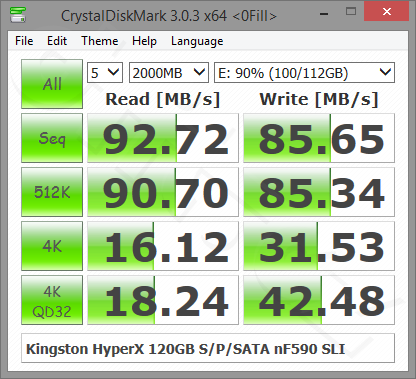Click the Seq write result 85.65
The width and height of the screenshot is (416, 379).
[319, 138]
